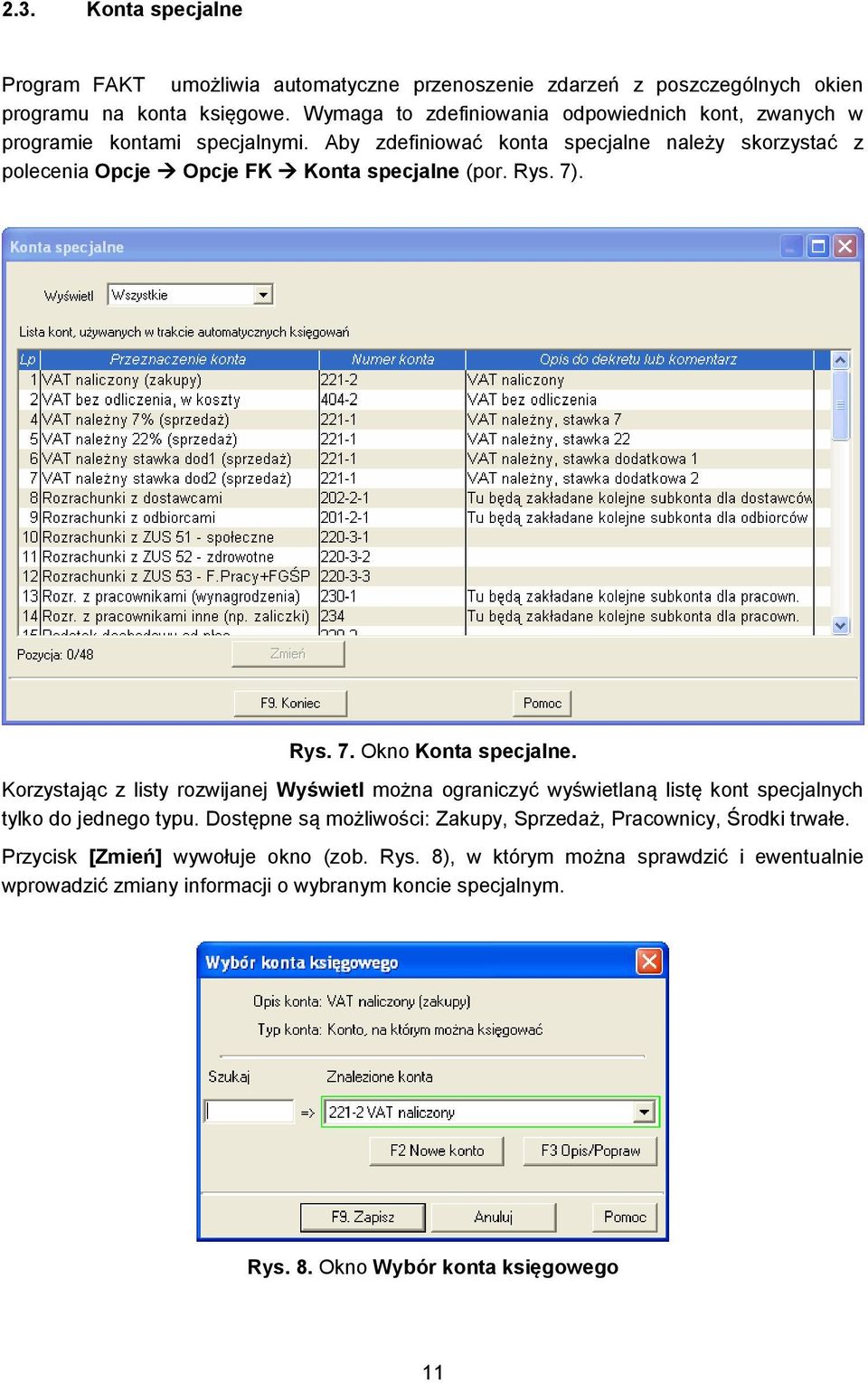
Task: Open the Znalezione konta combo box arrow
Action: 644,1113
